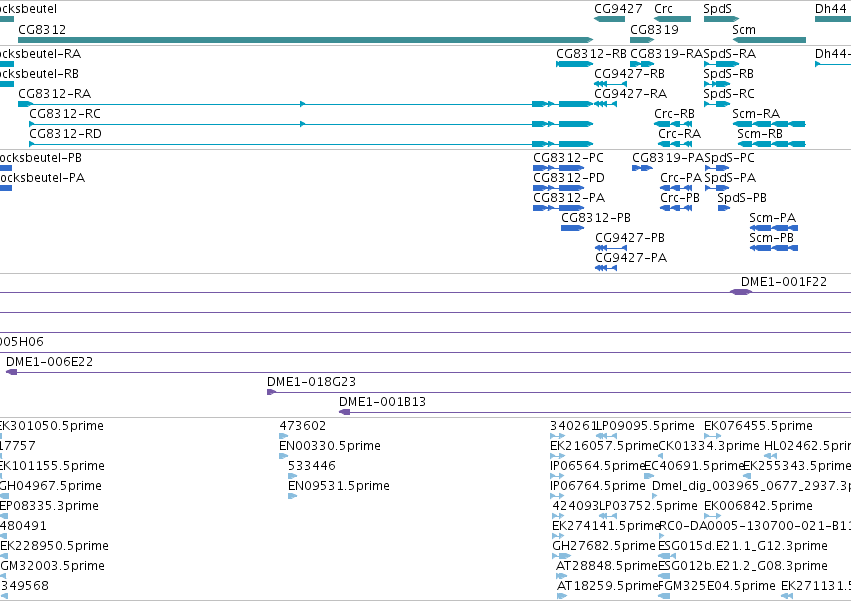851x601 pixels.
Task: Click EST EN09531.5prime label
Action: (x=339, y=486)
